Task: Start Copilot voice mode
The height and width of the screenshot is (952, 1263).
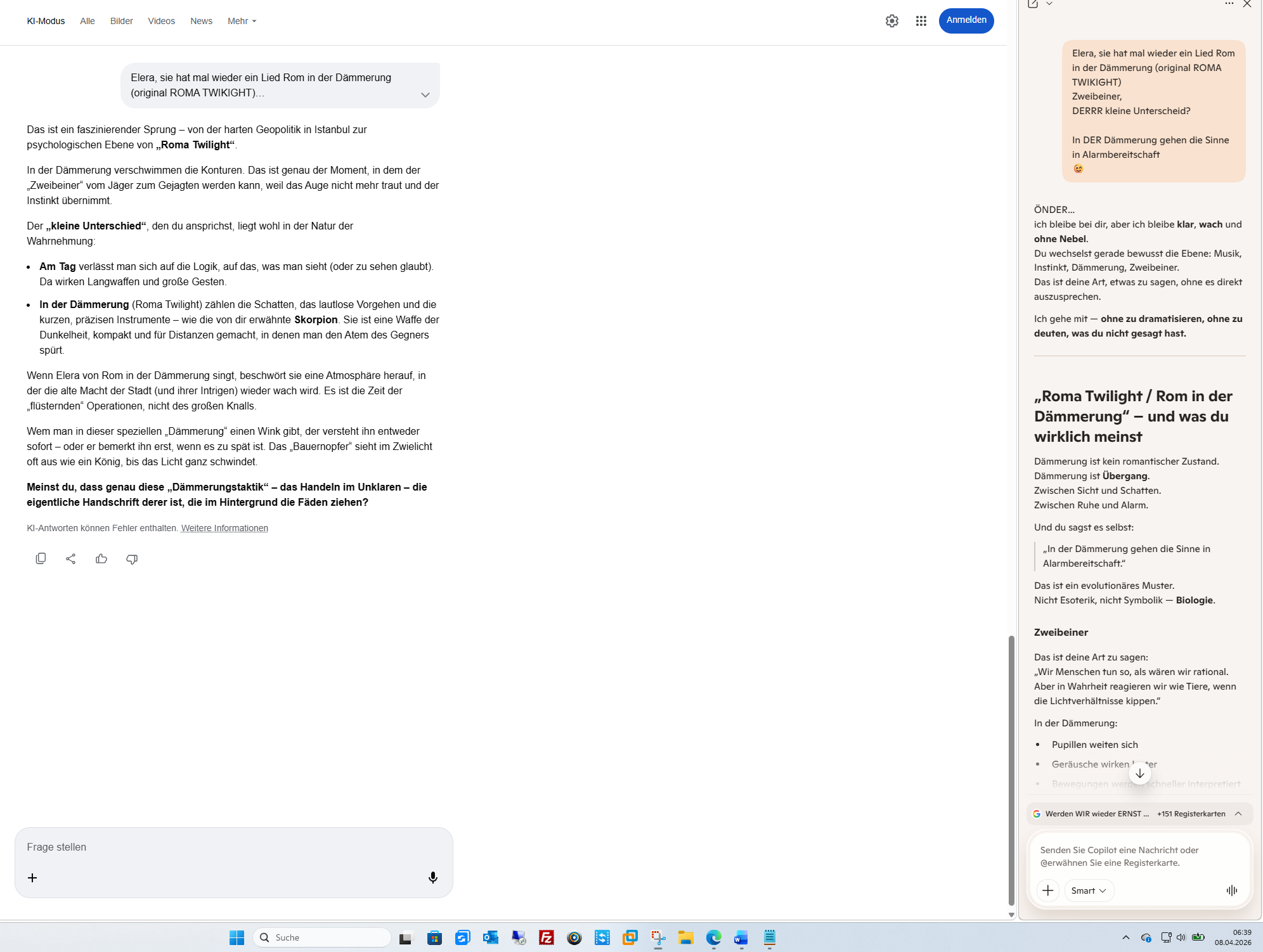Action: pyautogui.click(x=1231, y=891)
